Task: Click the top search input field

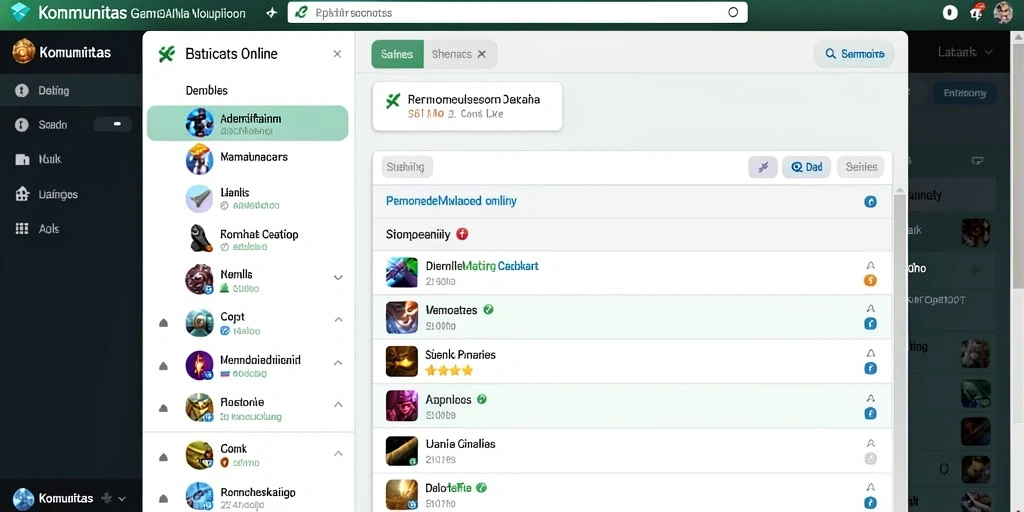Action: (517, 12)
